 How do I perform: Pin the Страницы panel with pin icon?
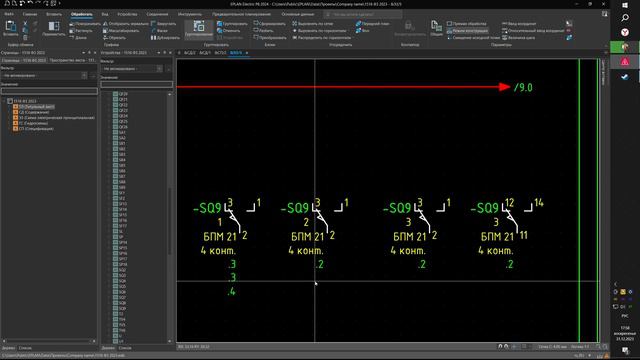click(x=89, y=53)
